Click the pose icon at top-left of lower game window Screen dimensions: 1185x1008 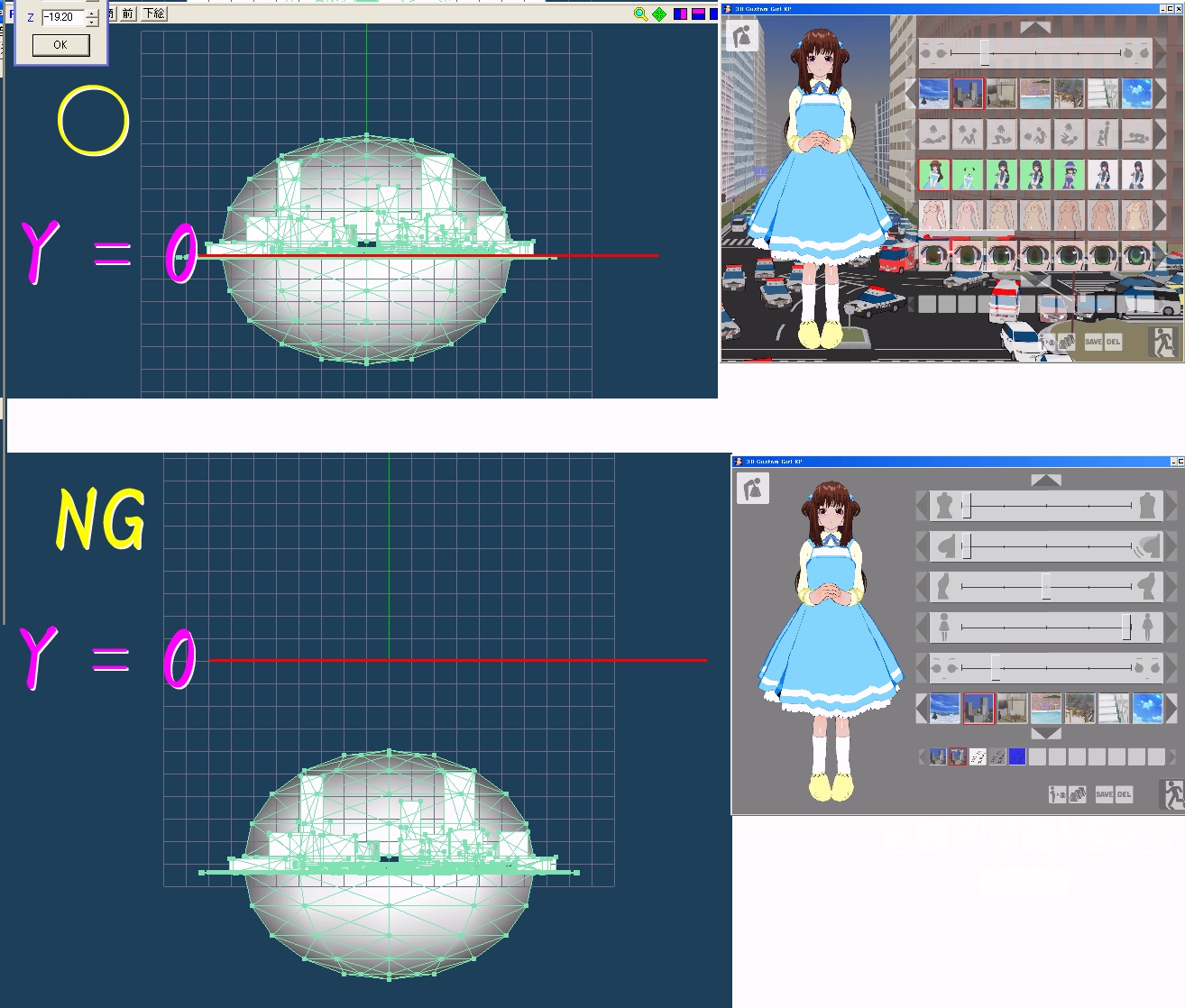click(752, 489)
